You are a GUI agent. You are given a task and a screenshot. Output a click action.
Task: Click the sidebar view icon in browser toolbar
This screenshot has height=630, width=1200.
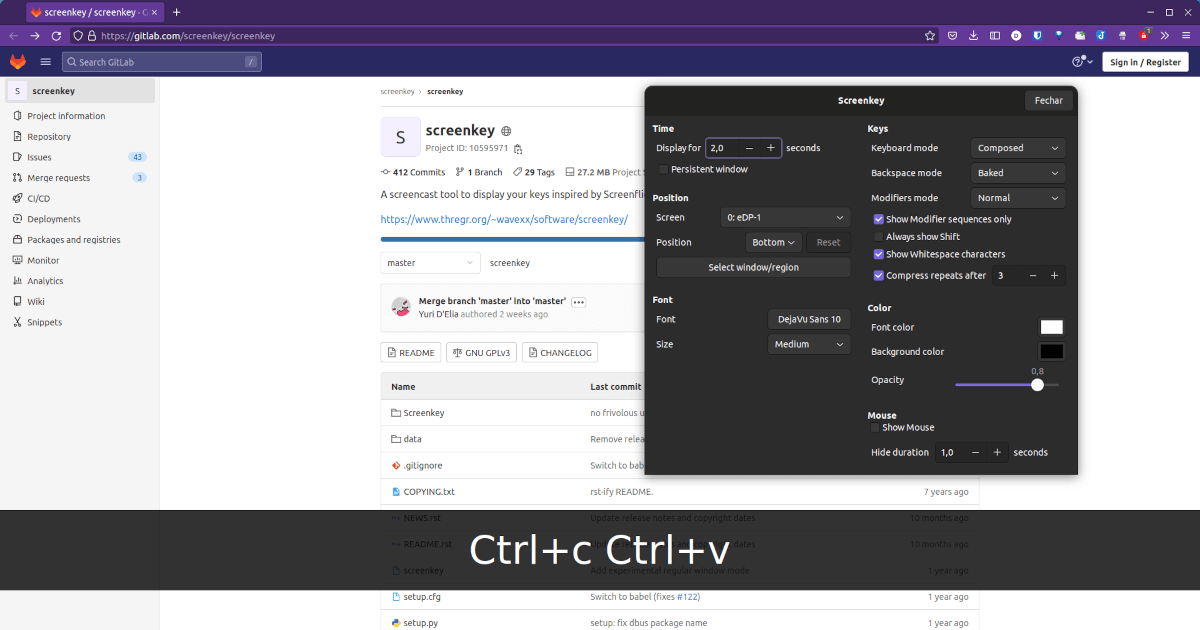tap(994, 36)
